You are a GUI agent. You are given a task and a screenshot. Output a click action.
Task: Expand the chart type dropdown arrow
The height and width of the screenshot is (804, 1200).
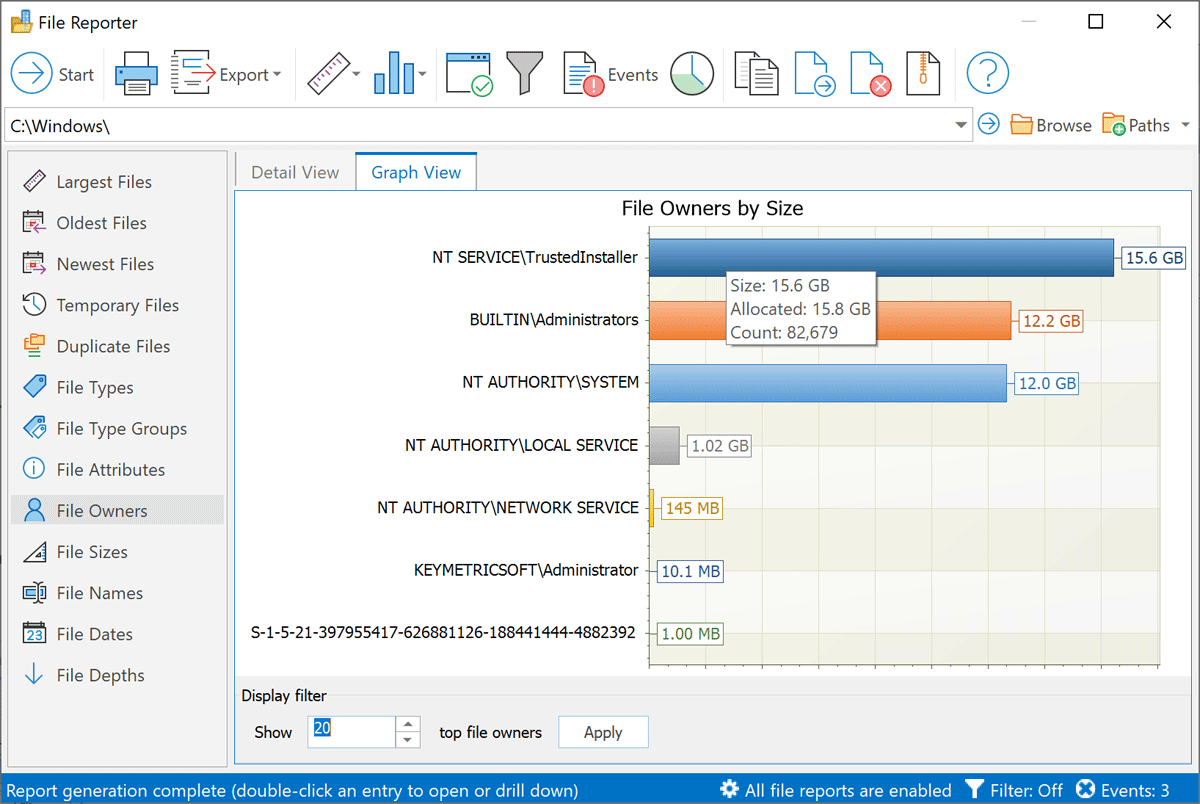tap(423, 74)
